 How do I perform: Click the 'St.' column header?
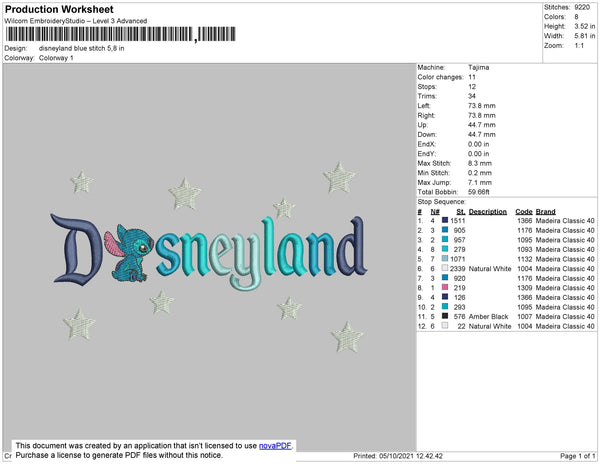coord(461,212)
